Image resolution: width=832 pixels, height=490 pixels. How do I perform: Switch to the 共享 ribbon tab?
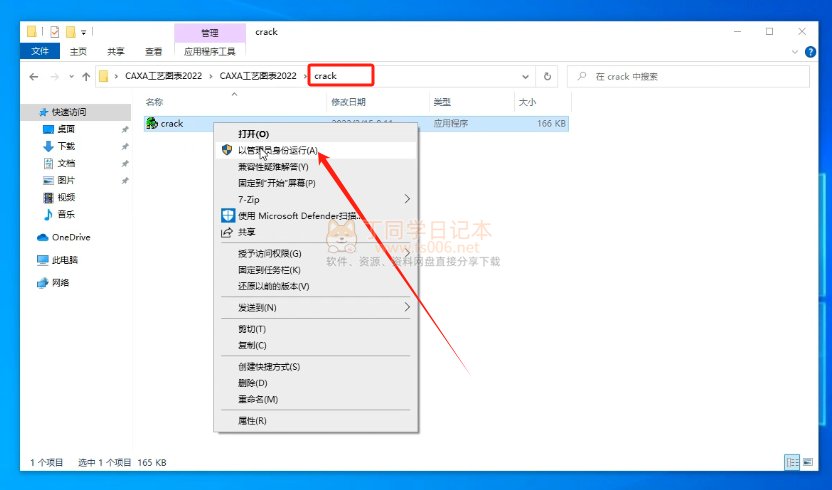[x=116, y=51]
